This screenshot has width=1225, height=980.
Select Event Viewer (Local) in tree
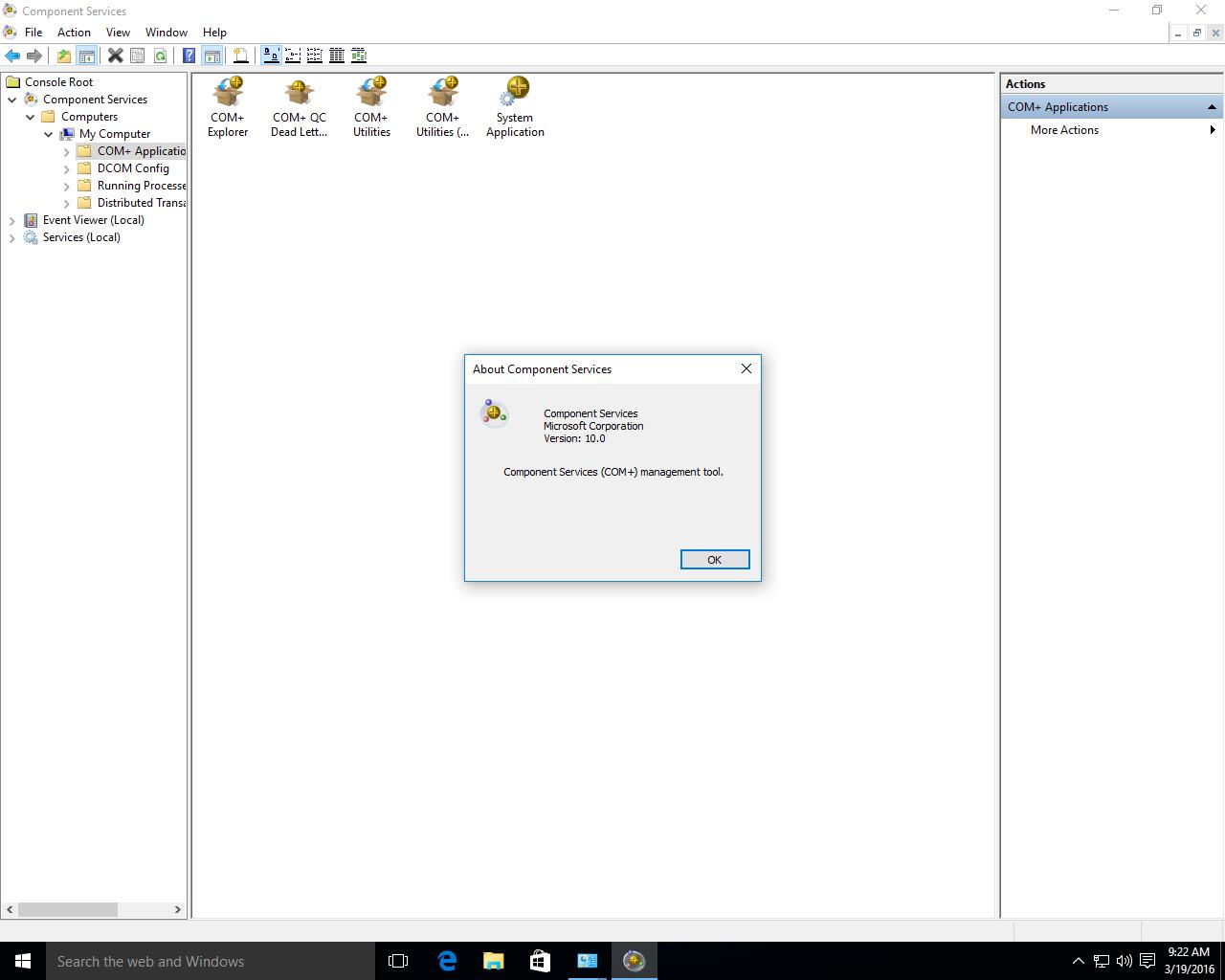[93, 220]
